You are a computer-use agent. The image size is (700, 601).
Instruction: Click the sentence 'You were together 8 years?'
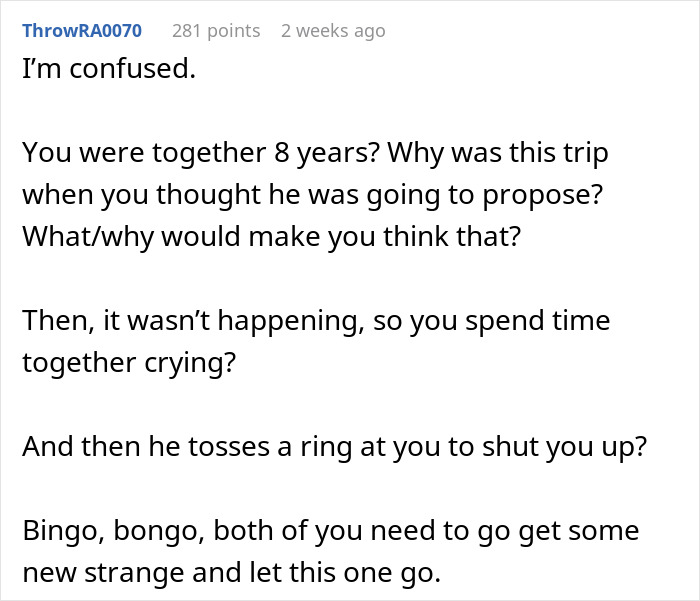[200, 155]
